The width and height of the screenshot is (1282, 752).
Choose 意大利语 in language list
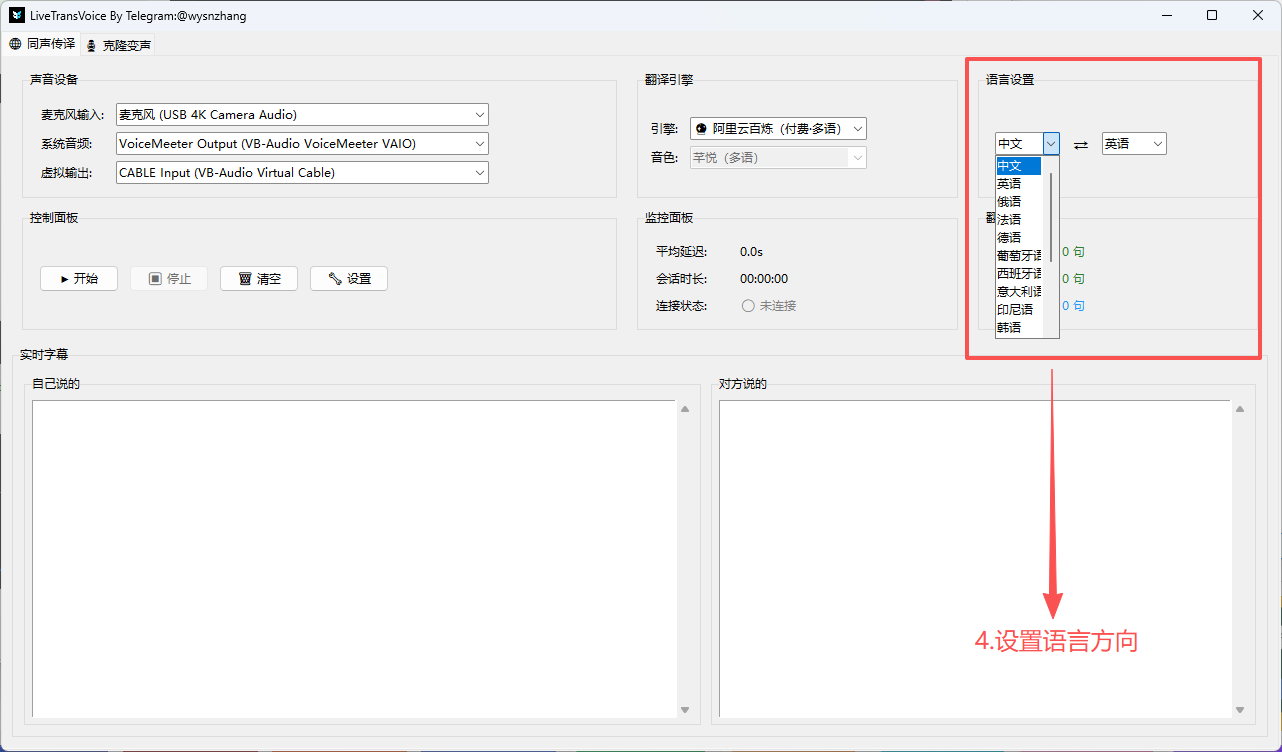click(x=1019, y=291)
